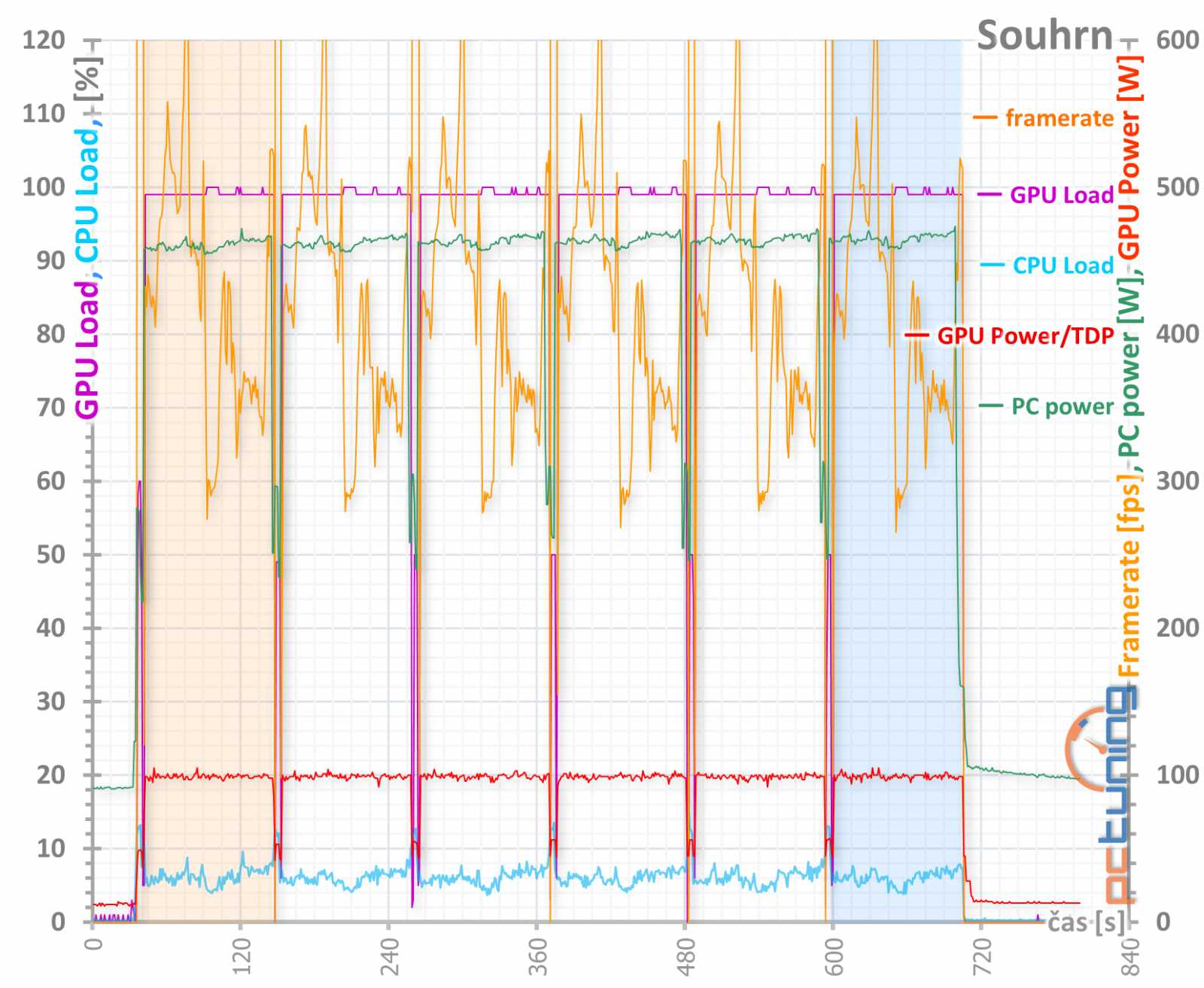Click left axis value 80

pyautogui.click(x=51, y=334)
